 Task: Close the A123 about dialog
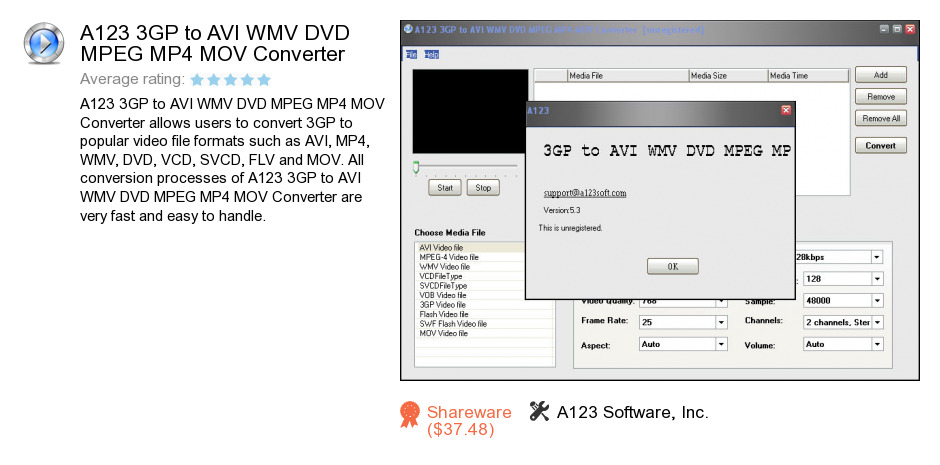(786, 110)
